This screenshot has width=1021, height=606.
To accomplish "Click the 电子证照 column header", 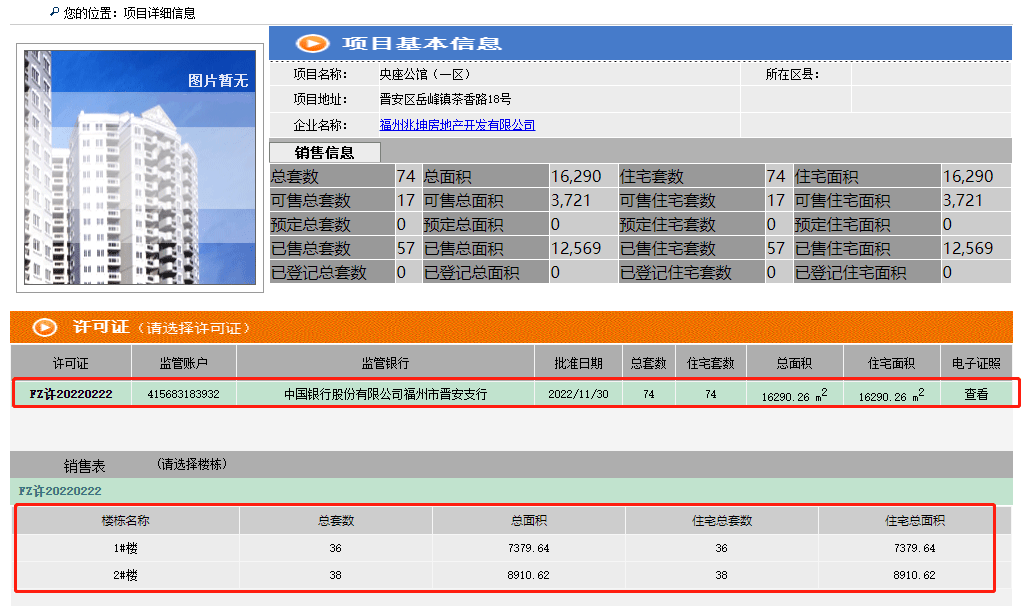I will click(x=976, y=363).
